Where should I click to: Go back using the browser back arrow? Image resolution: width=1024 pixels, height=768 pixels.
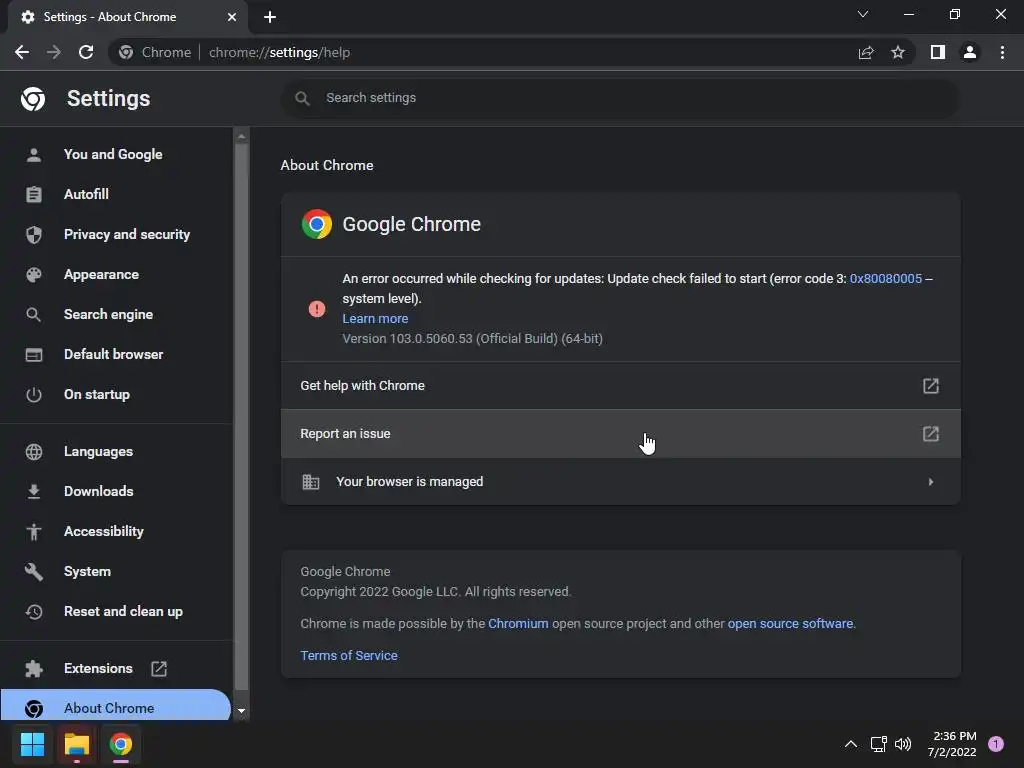[22, 52]
